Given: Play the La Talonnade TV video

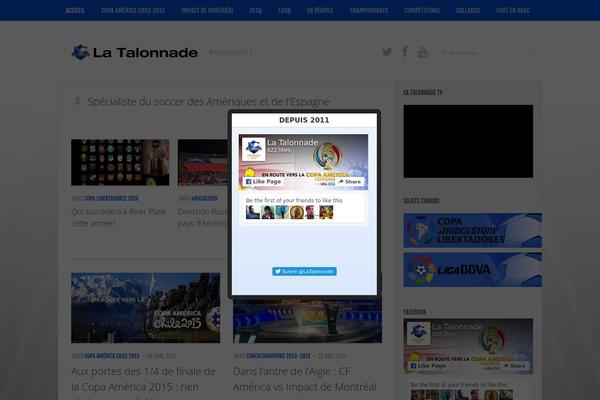Looking at the screenshot, I should click(x=468, y=141).
